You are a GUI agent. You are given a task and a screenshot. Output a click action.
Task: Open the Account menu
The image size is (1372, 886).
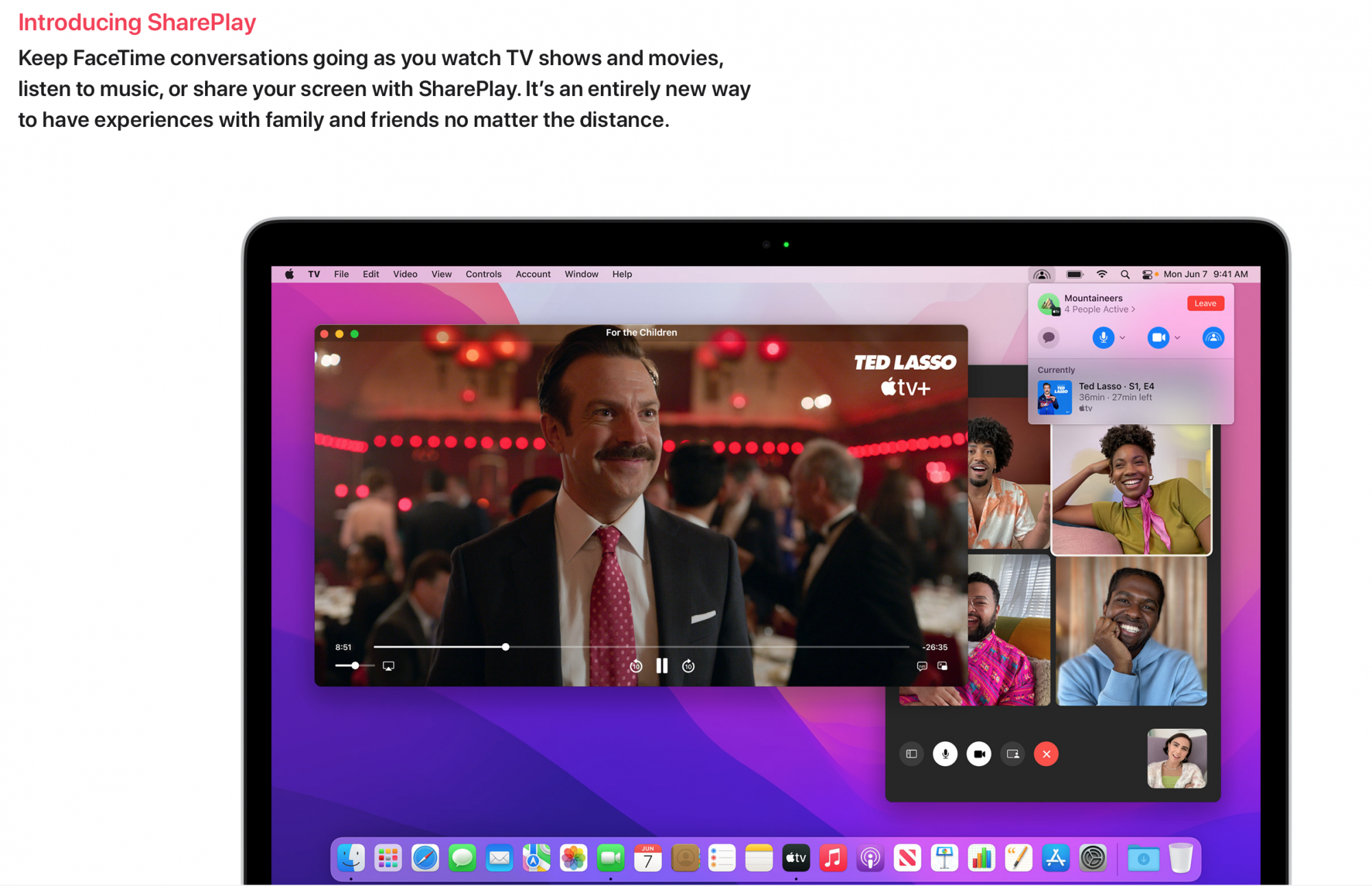pyautogui.click(x=532, y=275)
